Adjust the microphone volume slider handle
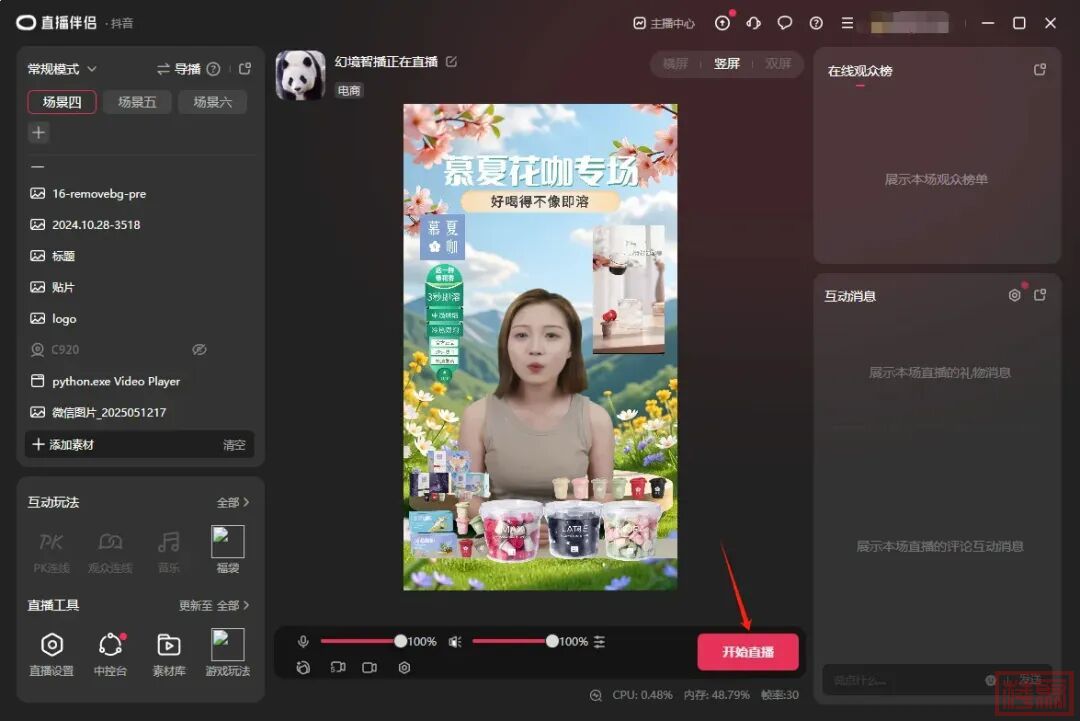Image resolution: width=1080 pixels, height=721 pixels. click(400, 641)
